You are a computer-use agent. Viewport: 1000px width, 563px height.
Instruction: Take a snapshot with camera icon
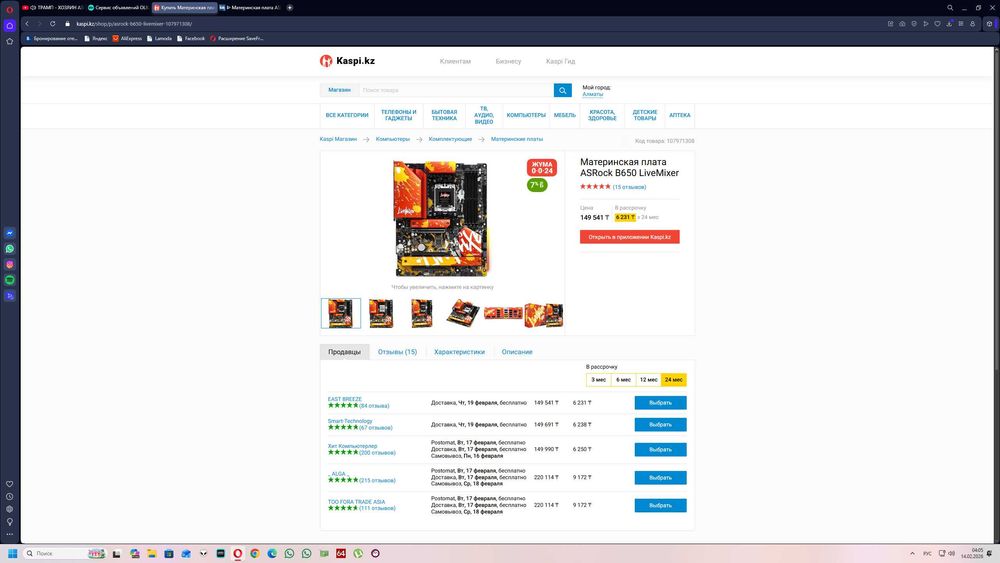(902, 24)
